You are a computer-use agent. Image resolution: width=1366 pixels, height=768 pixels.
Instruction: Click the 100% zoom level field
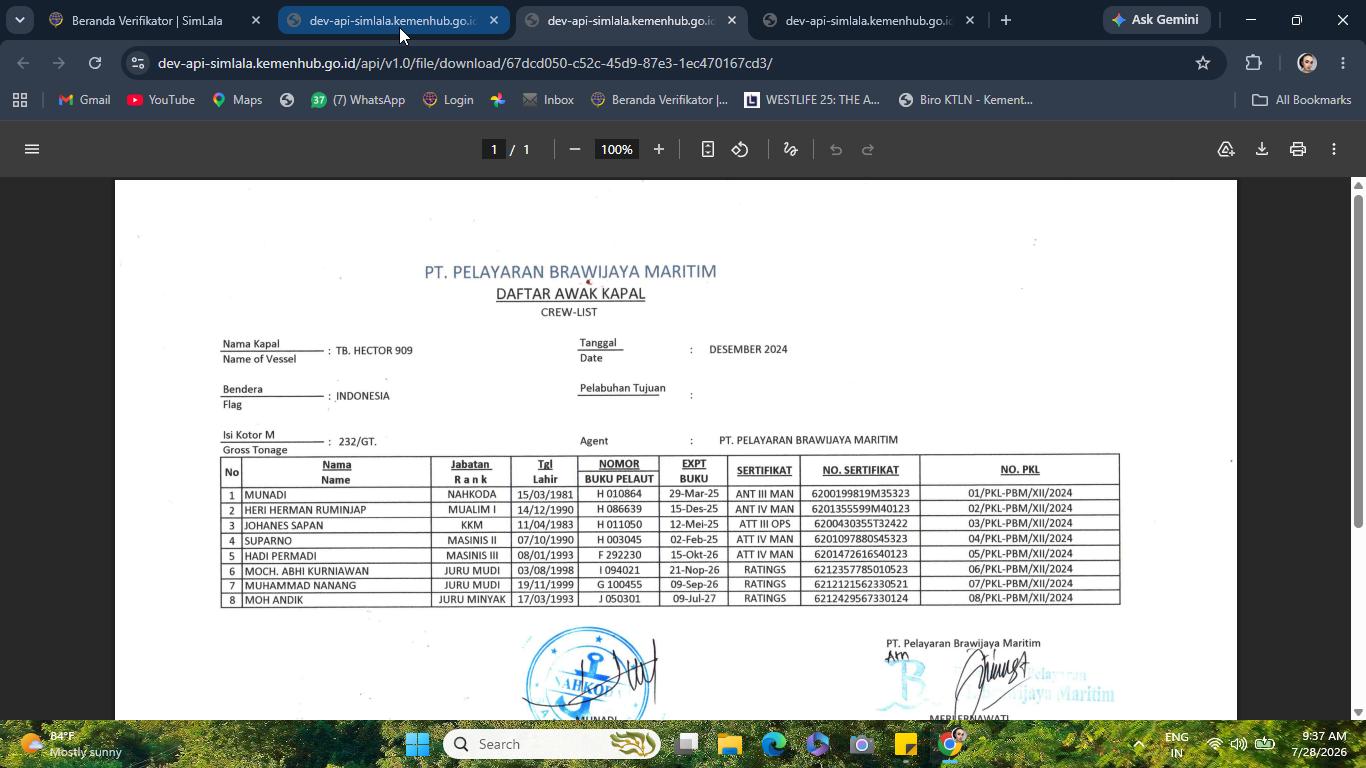point(617,149)
